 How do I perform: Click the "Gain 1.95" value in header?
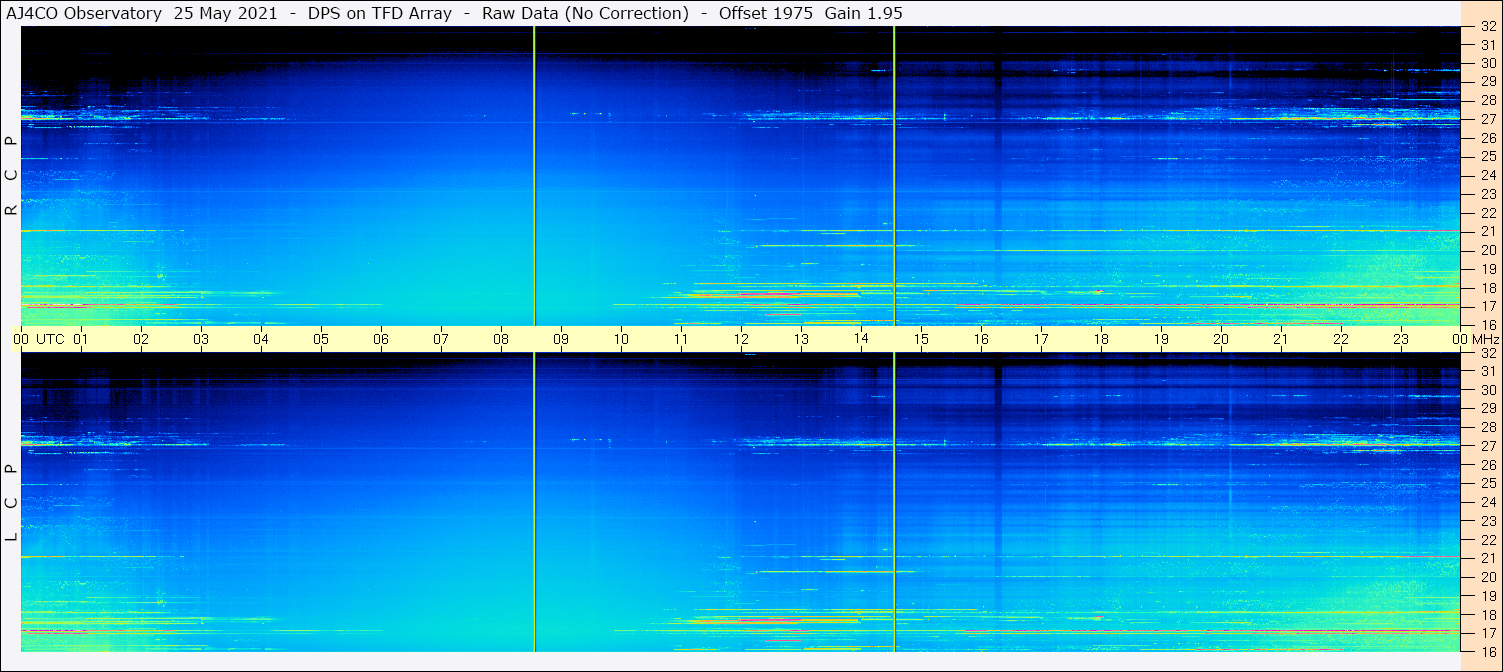tap(863, 13)
